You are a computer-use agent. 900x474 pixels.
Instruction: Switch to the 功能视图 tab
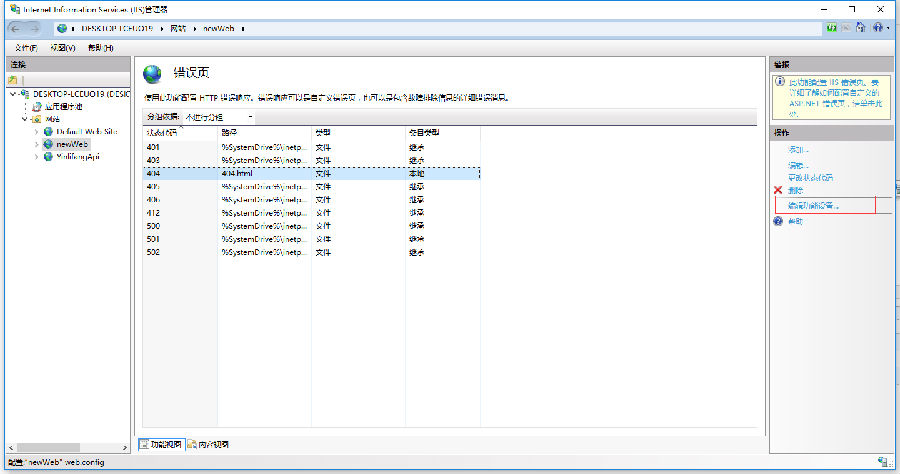(x=161, y=444)
